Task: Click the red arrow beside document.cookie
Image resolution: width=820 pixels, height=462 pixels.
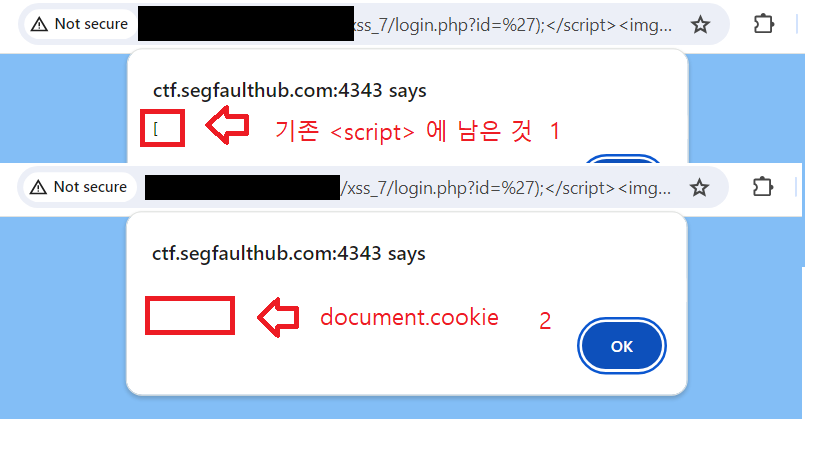Action: point(278,317)
